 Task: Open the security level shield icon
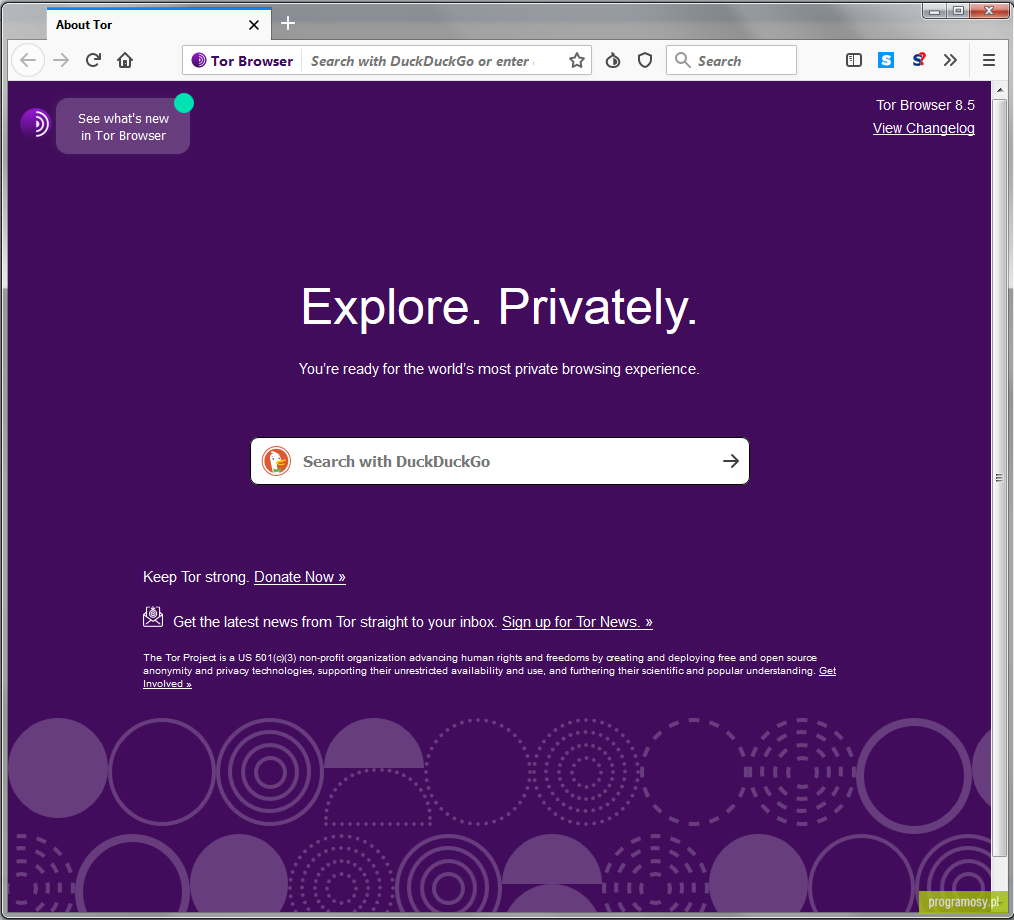(x=645, y=61)
